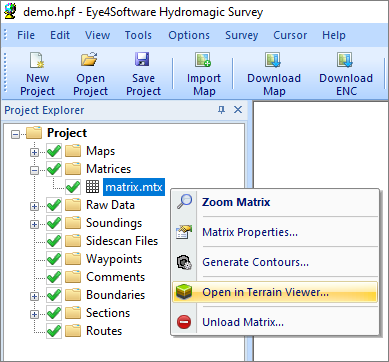The height and width of the screenshot is (362, 389).
Task: Select the matrix.mtx tree item
Action: 134,187
